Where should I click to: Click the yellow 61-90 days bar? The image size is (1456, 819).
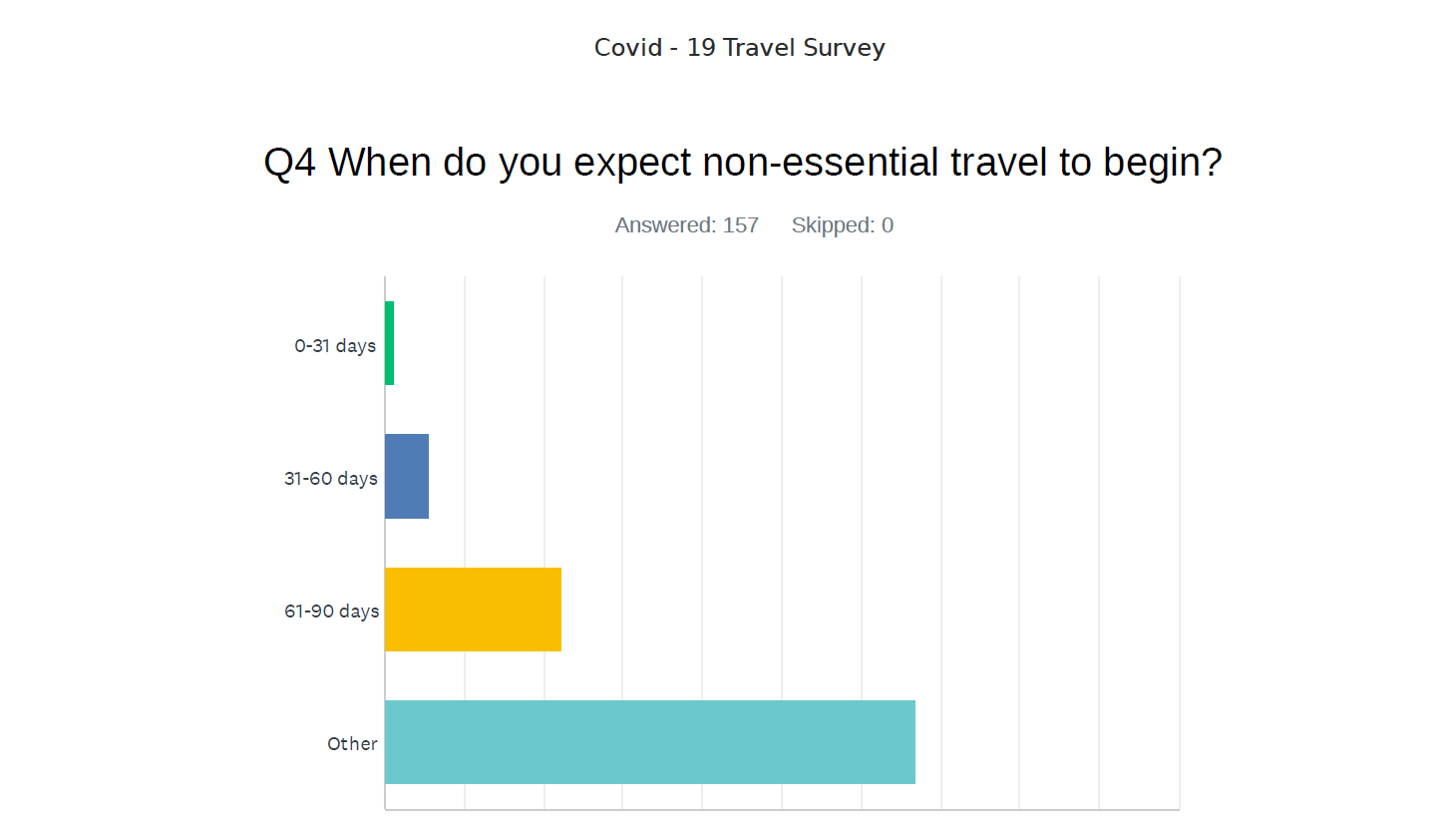click(474, 610)
